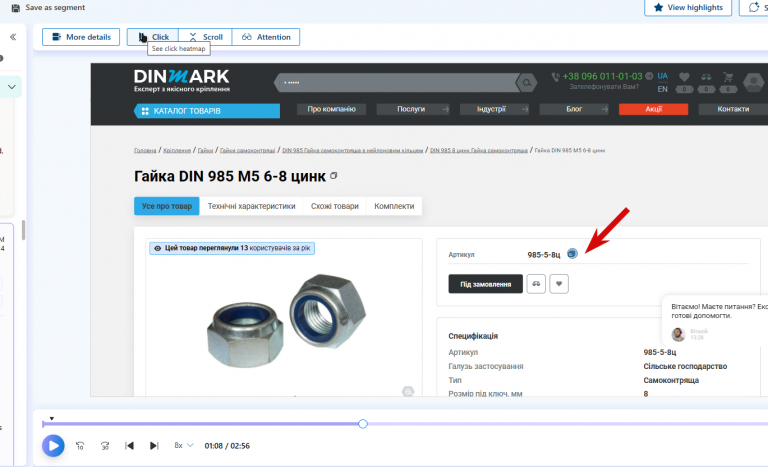Rewind the recording 10 seconds

pos(80,446)
